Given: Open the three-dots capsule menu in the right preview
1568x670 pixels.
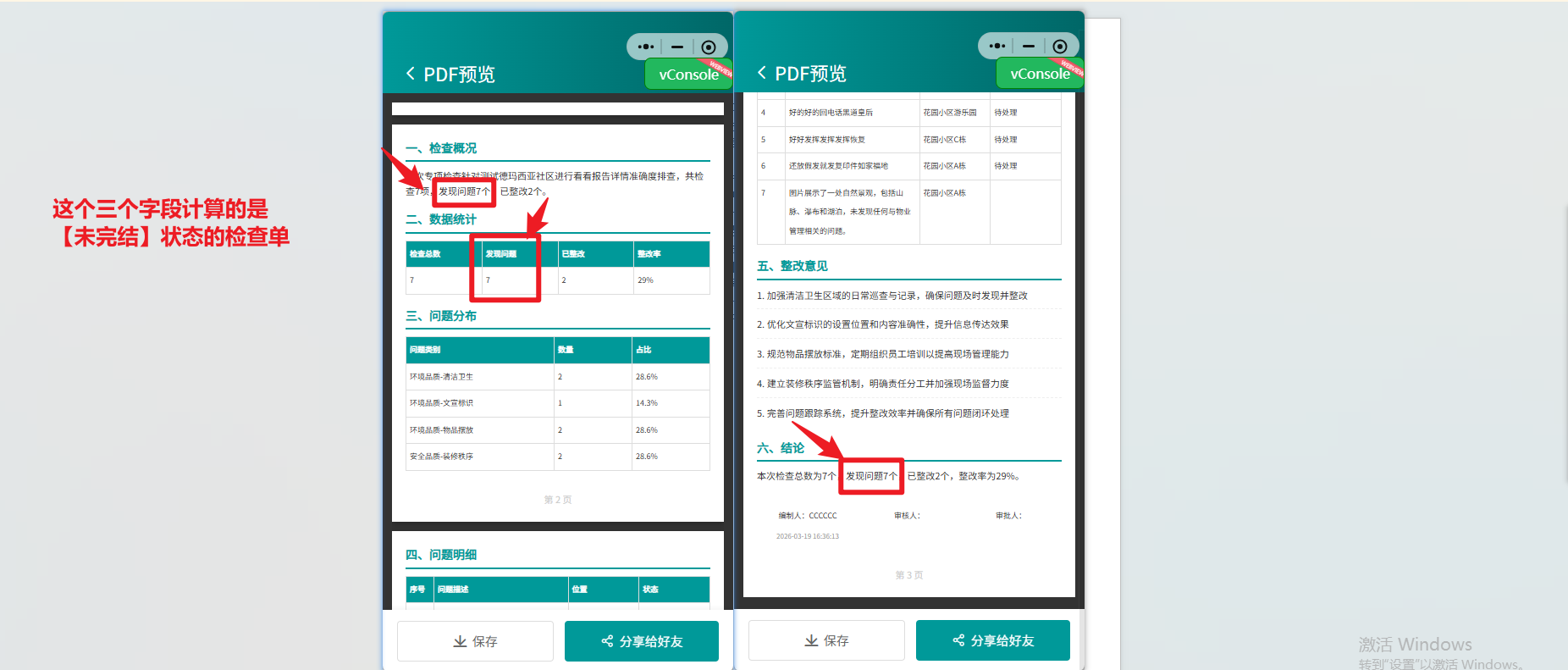Looking at the screenshot, I should [x=997, y=47].
